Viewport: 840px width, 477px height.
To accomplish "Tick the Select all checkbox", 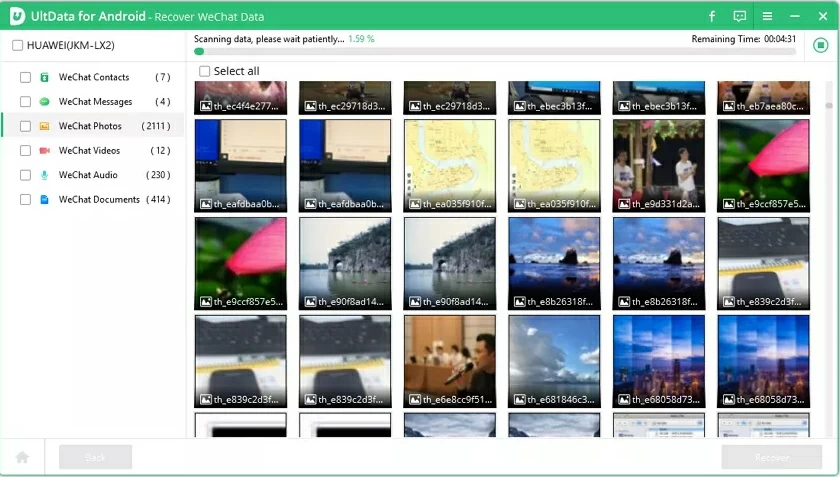I will click(205, 71).
